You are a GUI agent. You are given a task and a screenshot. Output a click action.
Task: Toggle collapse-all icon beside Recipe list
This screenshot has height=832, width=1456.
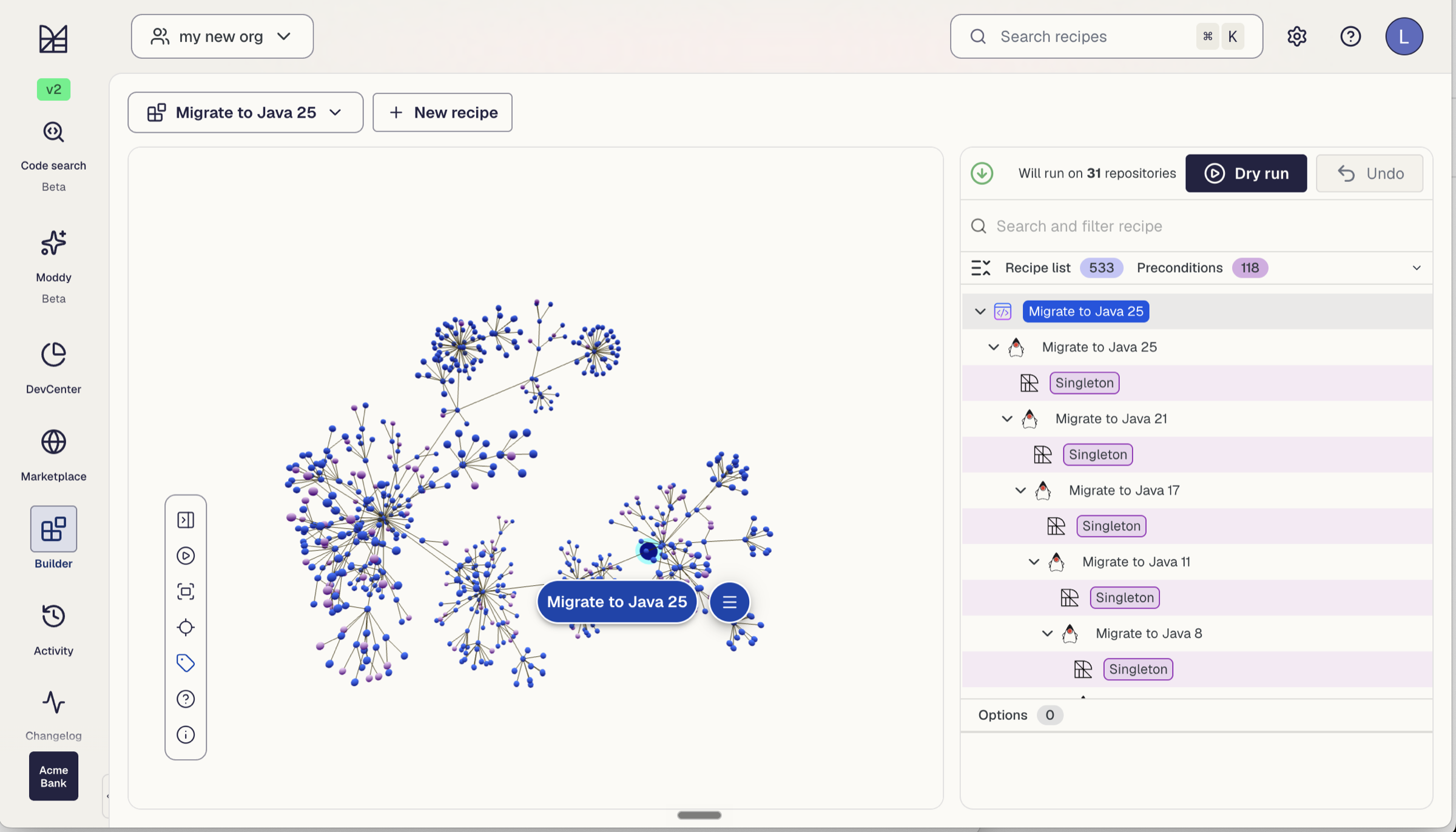[x=980, y=267]
